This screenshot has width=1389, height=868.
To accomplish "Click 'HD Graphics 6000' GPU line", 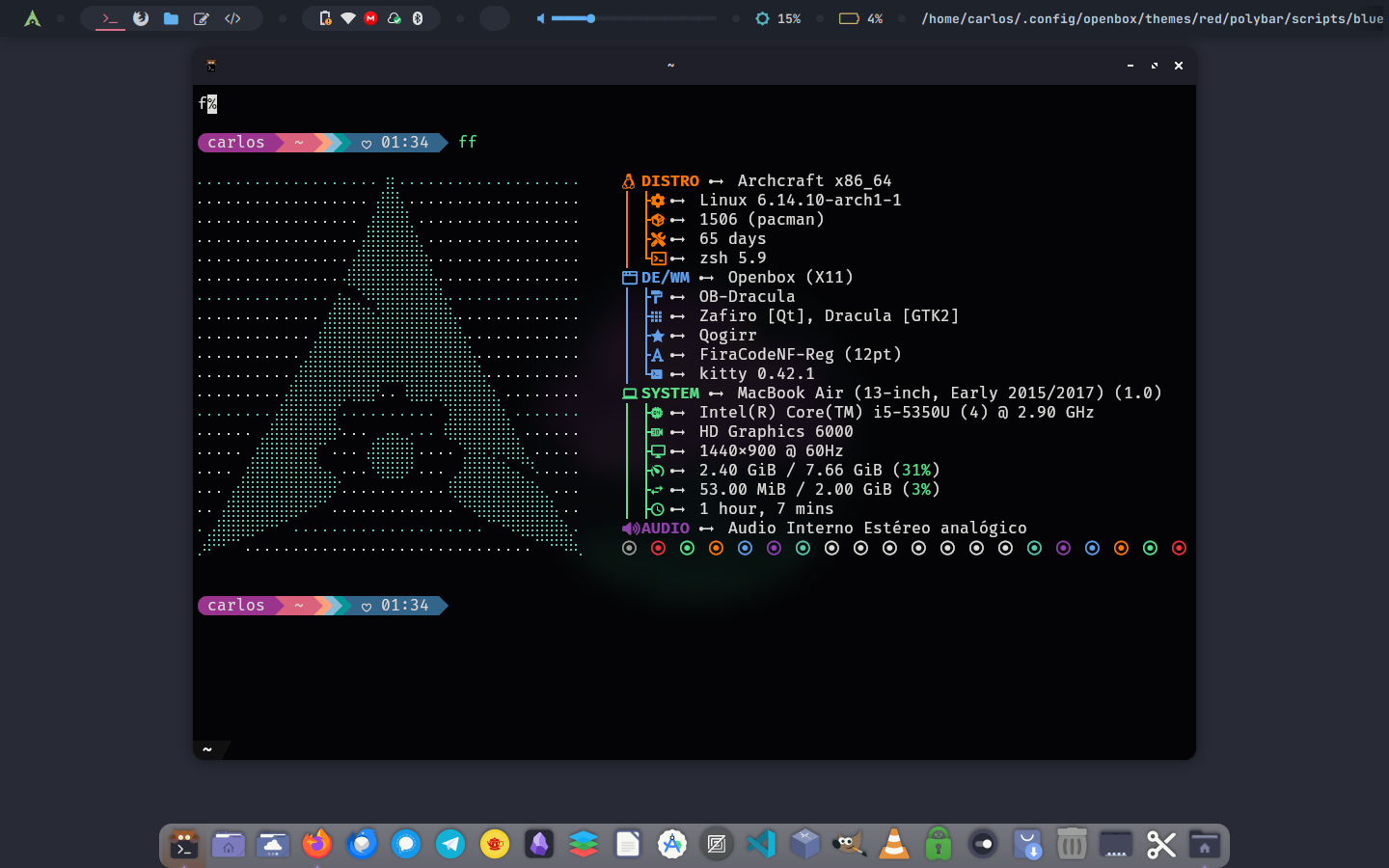I will click(x=776, y=431).
